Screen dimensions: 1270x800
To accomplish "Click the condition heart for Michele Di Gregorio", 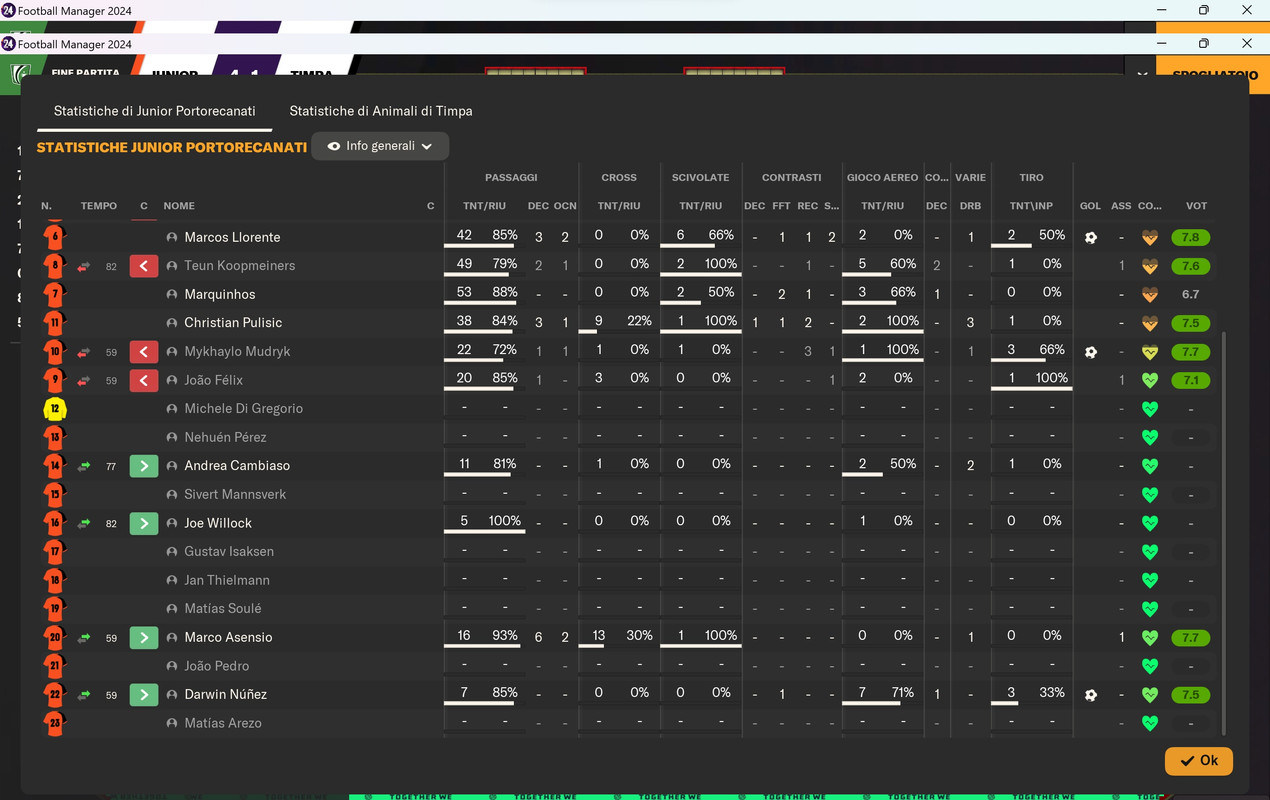I will (x=1150, y=409).
